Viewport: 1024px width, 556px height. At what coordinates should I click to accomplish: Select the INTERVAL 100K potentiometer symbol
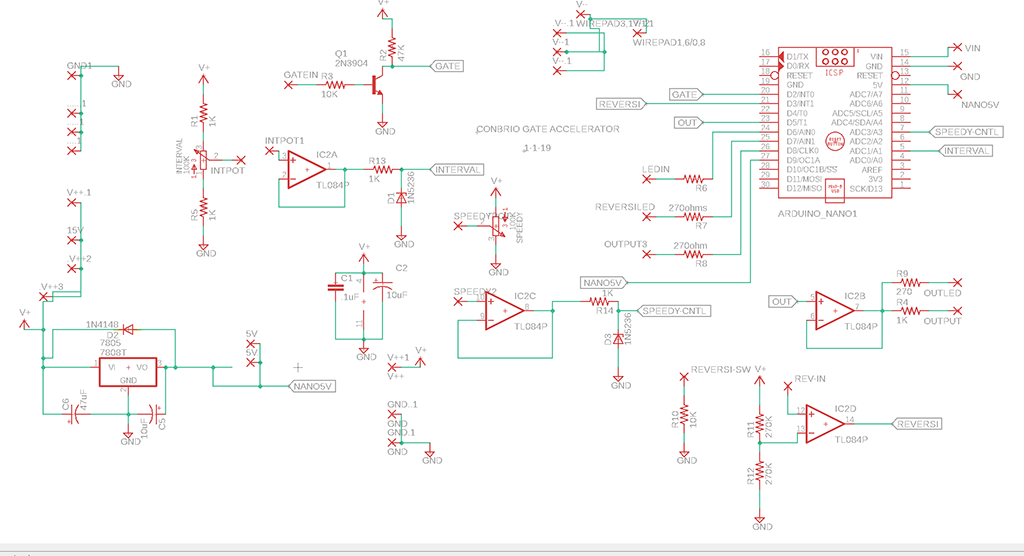click(x=203, y=159)
